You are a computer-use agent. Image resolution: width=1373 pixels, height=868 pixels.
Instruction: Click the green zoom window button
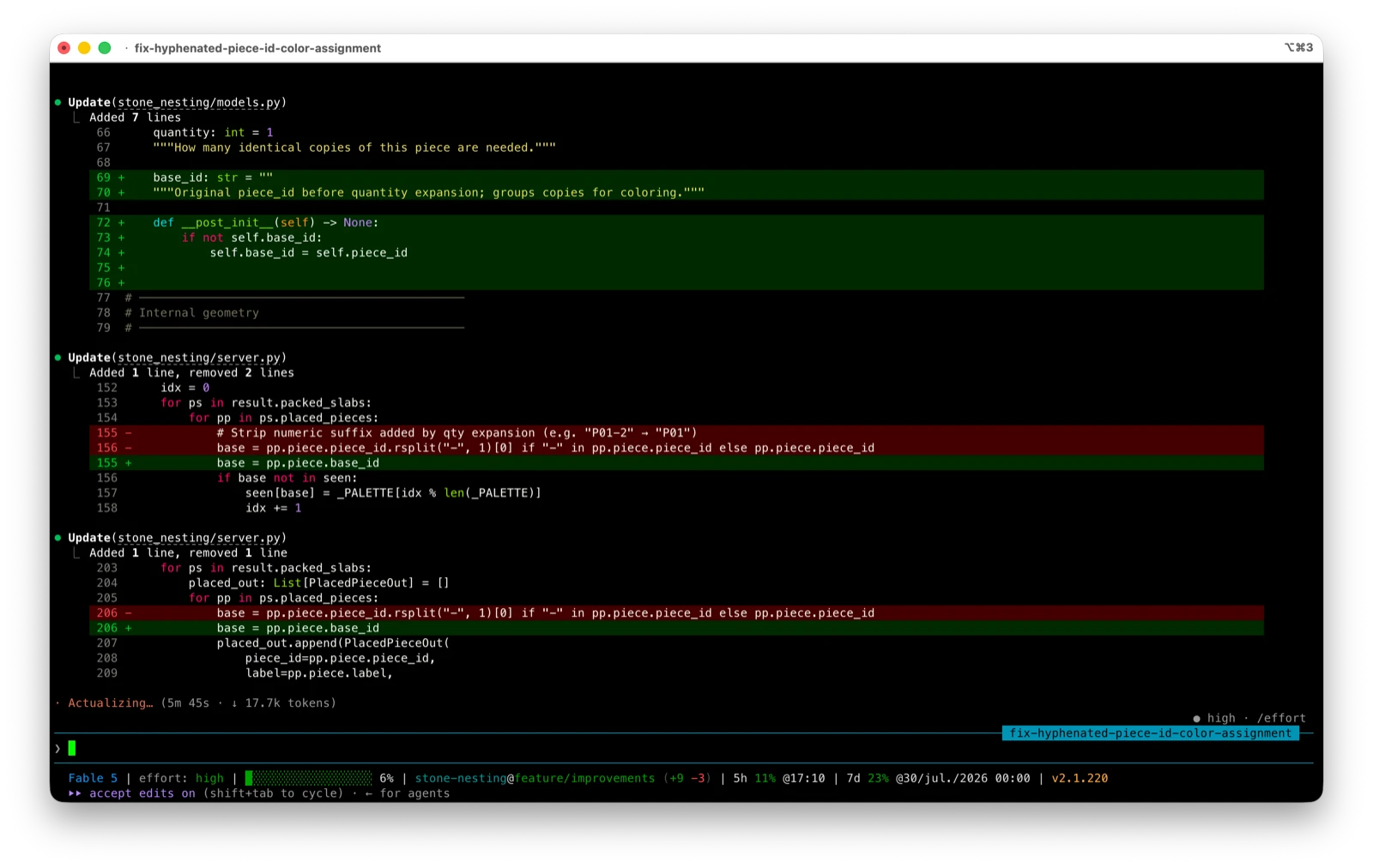[105, 48]
